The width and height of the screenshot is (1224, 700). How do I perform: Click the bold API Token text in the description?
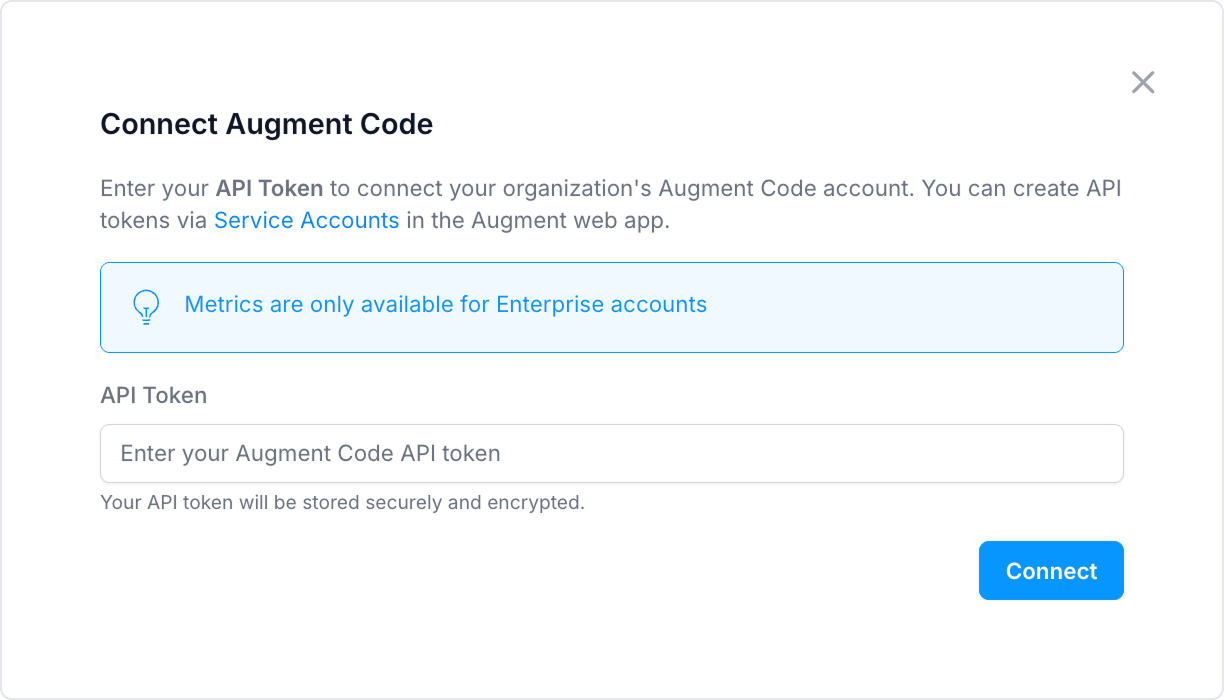point(270,188)
